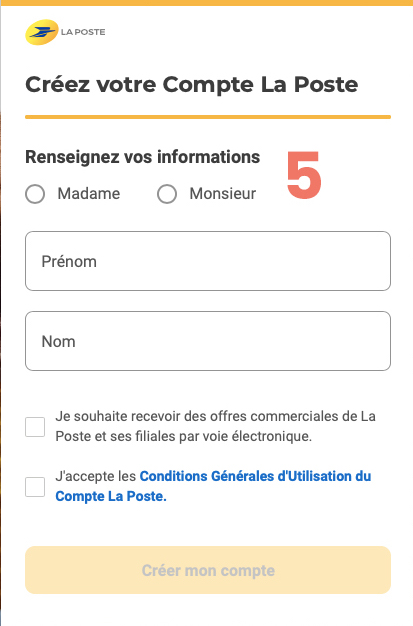The width and height of the screenshot is (413, 626).
Task: Click the orange bar at the page top
Action: pyautogui.click(x=206, y=3)
